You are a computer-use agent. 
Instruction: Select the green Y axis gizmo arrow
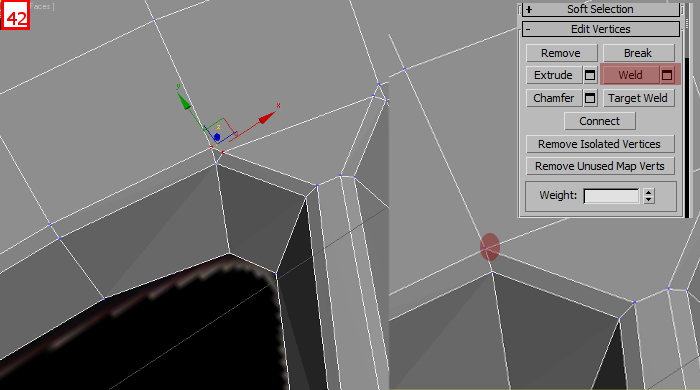tap(183, 102)
